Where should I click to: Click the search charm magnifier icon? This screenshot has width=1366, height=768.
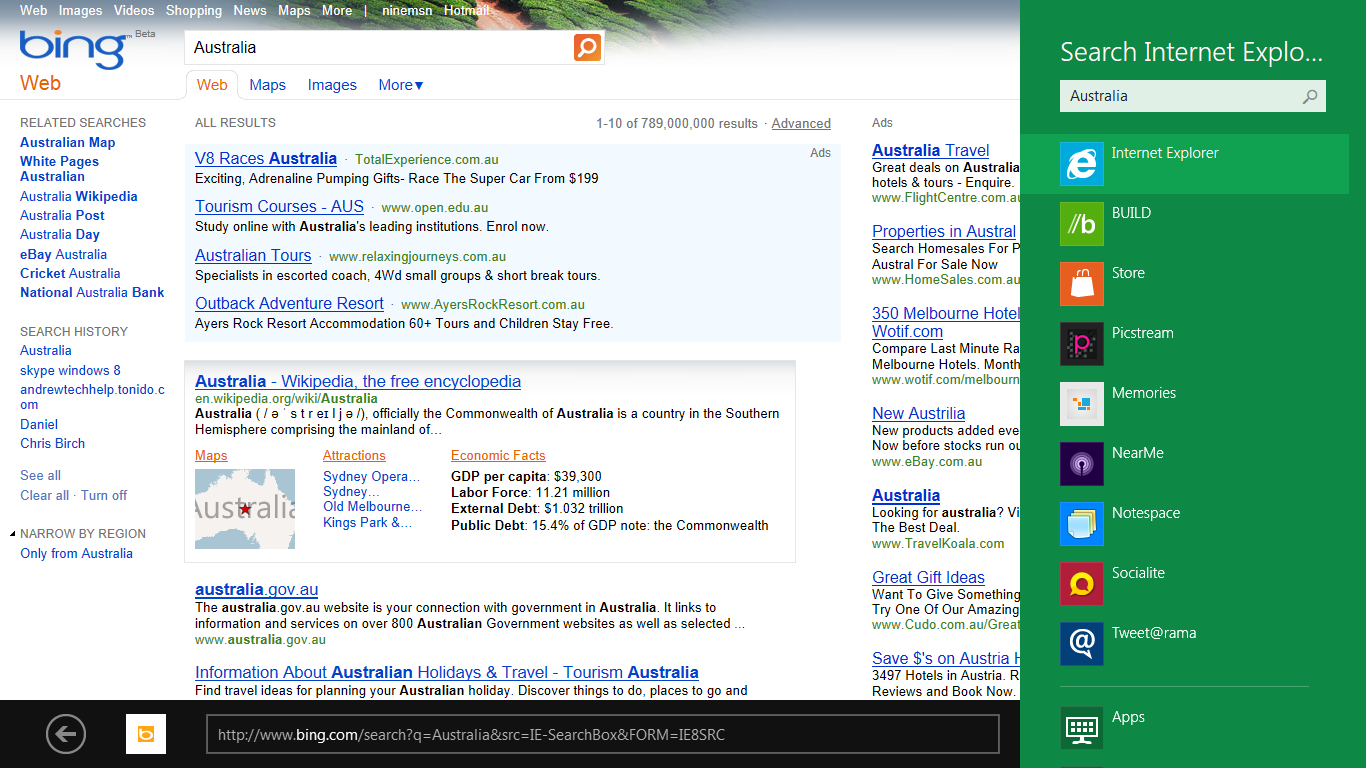click(1310, 96)
